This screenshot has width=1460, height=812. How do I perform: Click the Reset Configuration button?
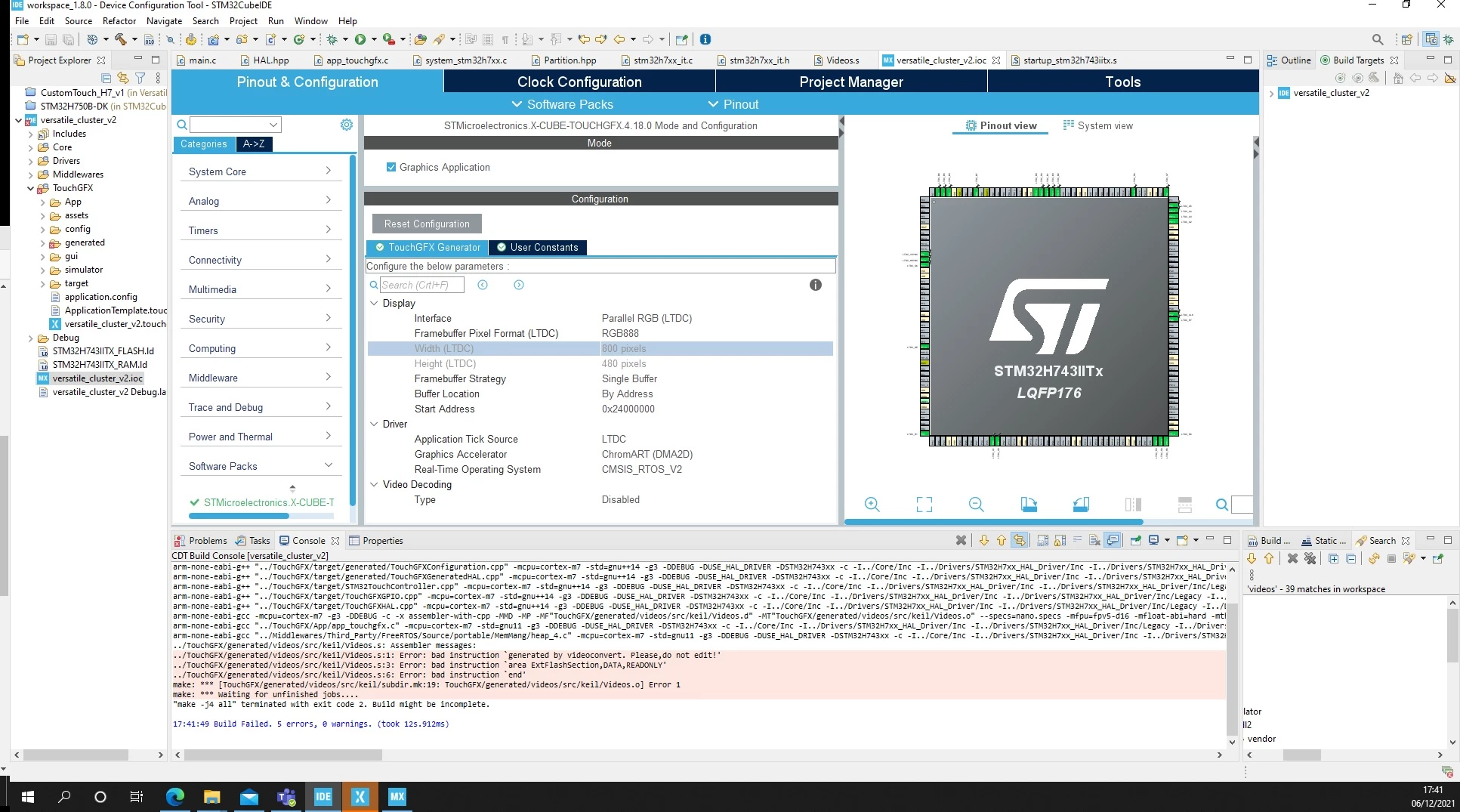coord(427,224)
